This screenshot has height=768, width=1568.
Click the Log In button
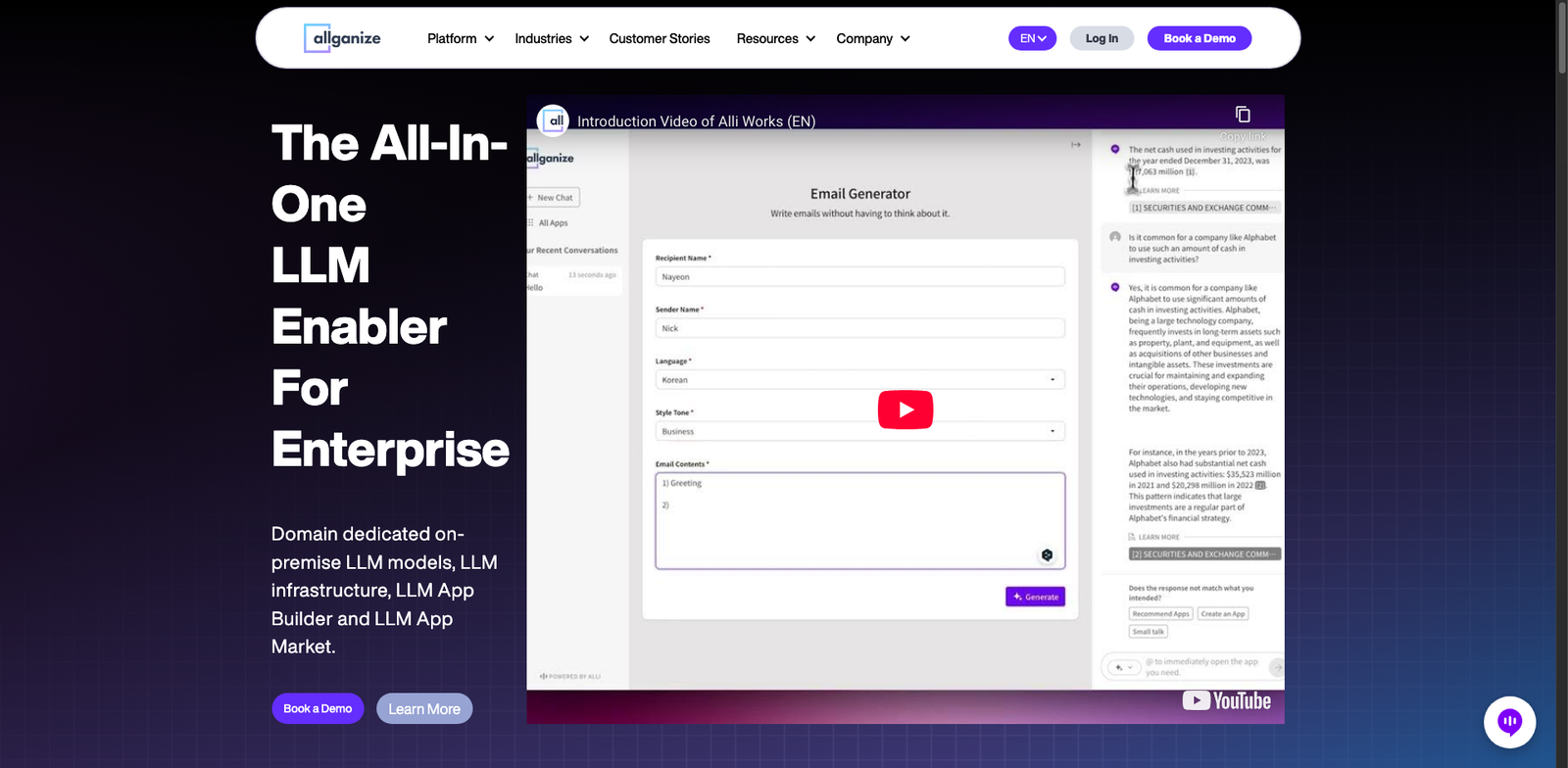pos(1102,38)
